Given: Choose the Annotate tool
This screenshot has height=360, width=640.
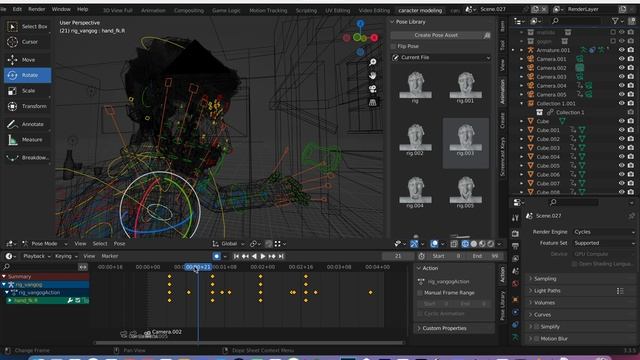Looking at the screenshot, I should click(x=27, y=124).
